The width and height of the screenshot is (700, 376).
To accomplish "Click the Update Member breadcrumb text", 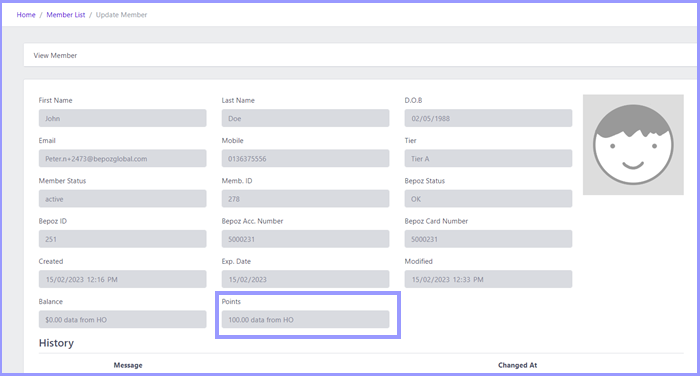I will pyautogui.click(x=121, y=15).
